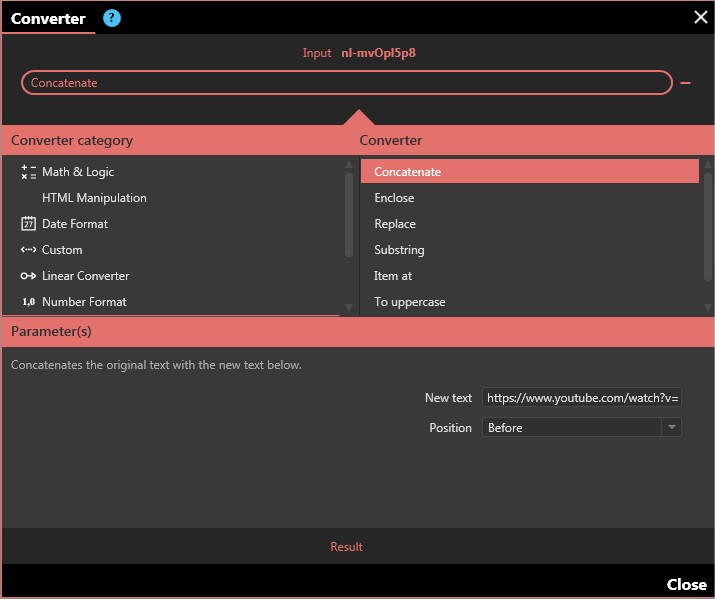715x599 pixels.
Task: Pick the Linear Converter arrow icon
Action: [28, 276]
